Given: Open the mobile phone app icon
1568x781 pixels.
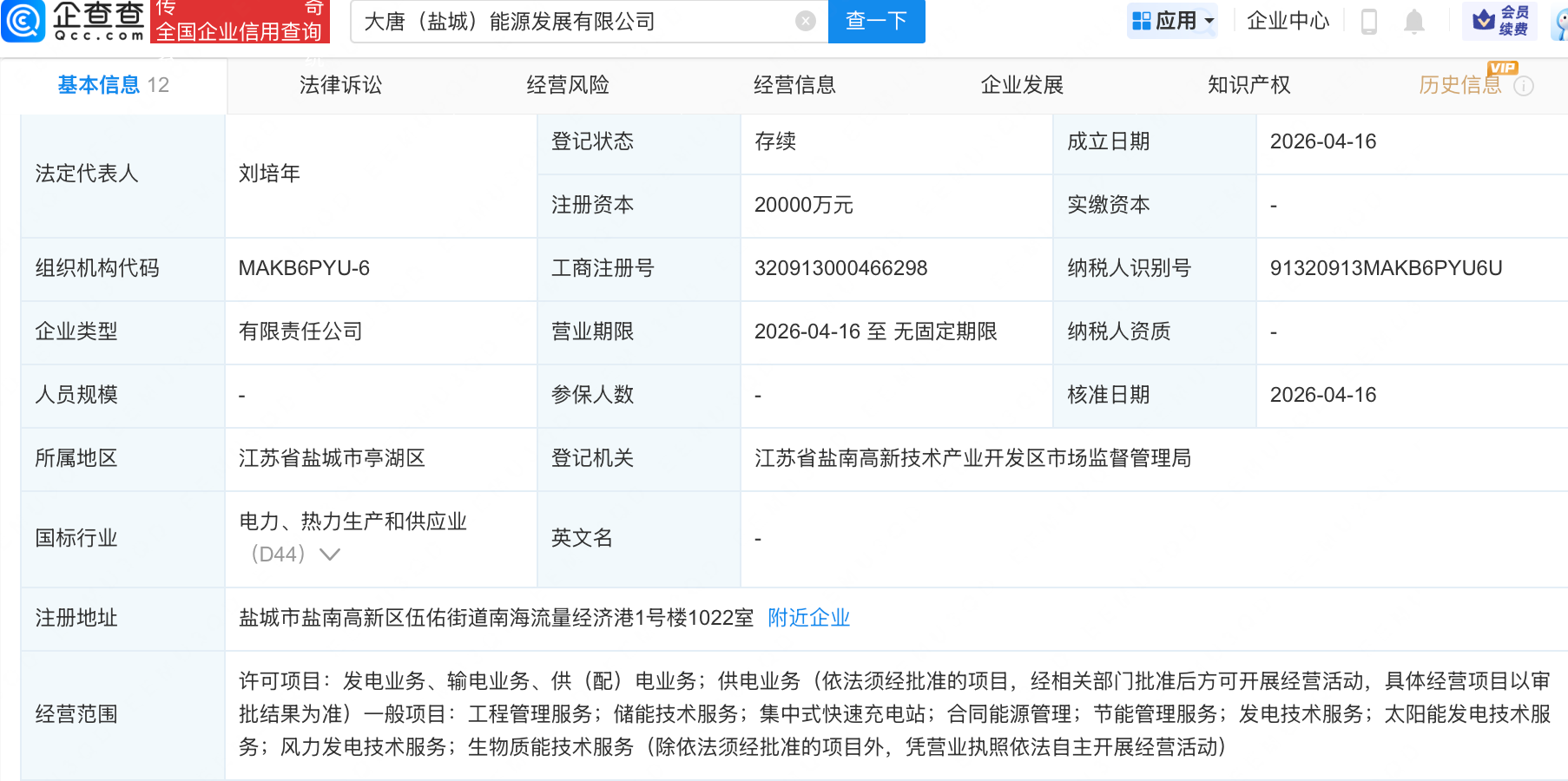Looking at the screenshot, I should [1368, 21].
